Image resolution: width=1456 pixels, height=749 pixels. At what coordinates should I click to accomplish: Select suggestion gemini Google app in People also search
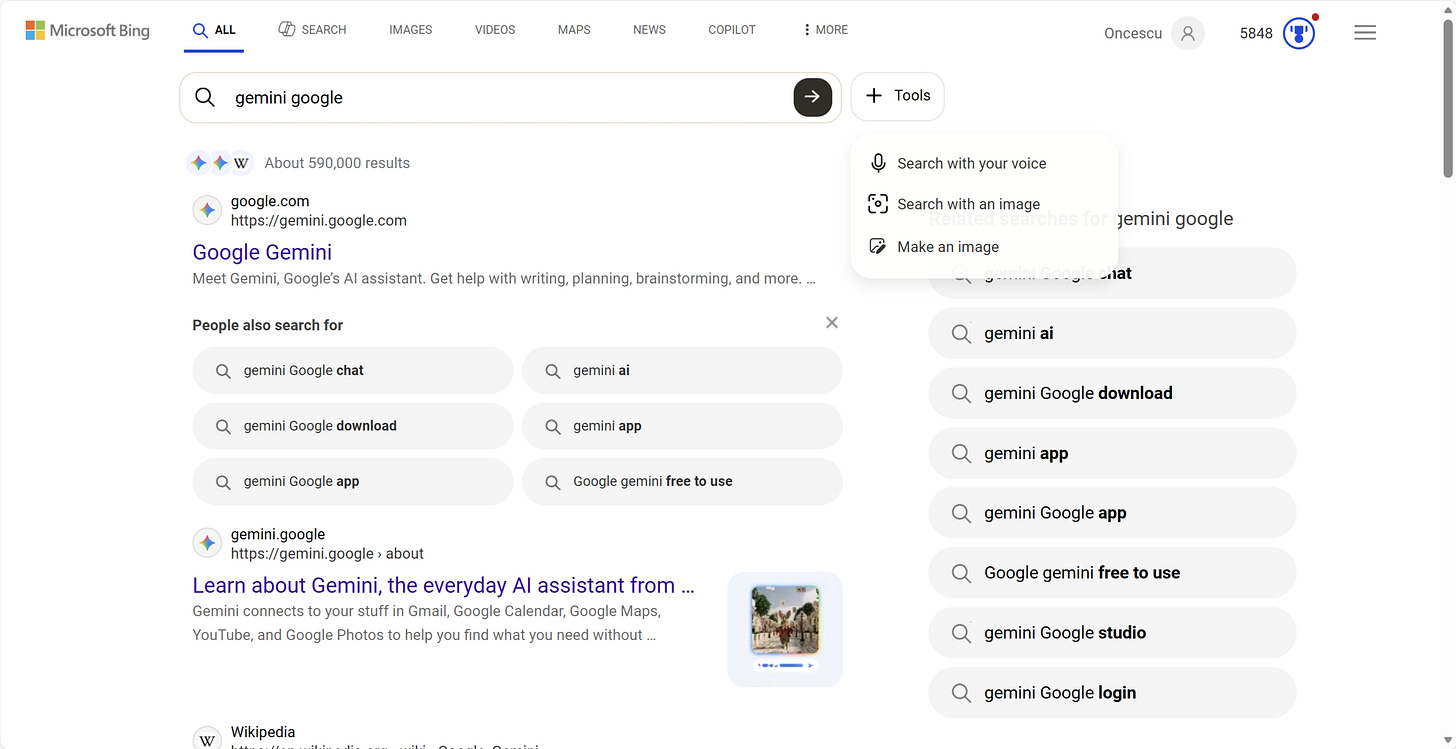[352, 481]
